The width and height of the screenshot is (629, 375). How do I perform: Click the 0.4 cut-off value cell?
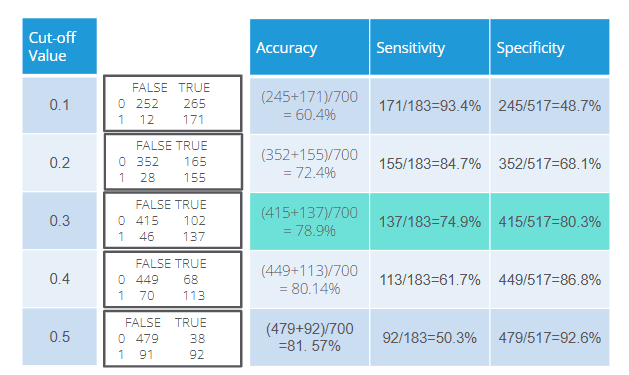(x=59, y=279)
